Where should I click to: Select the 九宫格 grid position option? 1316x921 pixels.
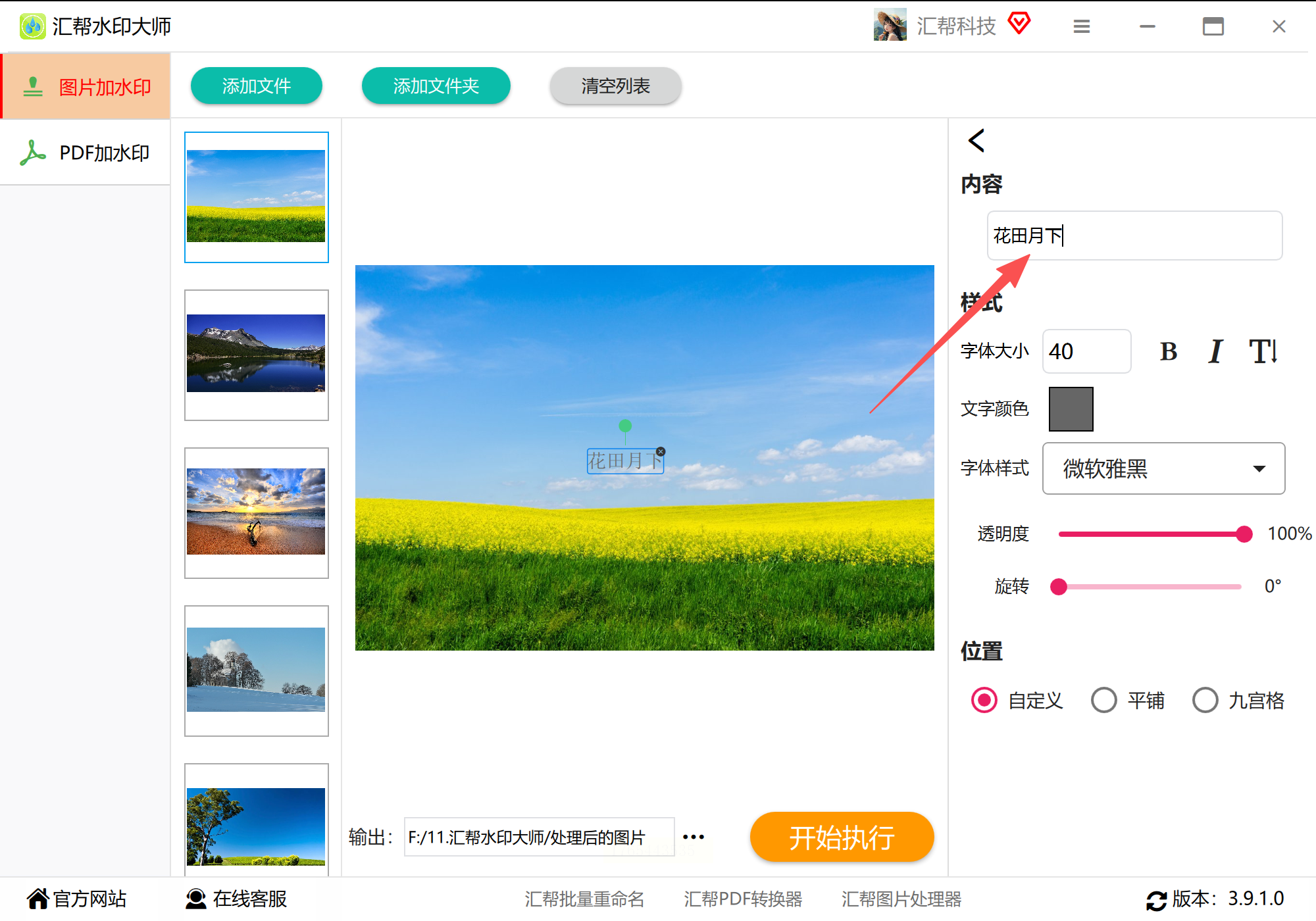click(x=1205, y=700)
